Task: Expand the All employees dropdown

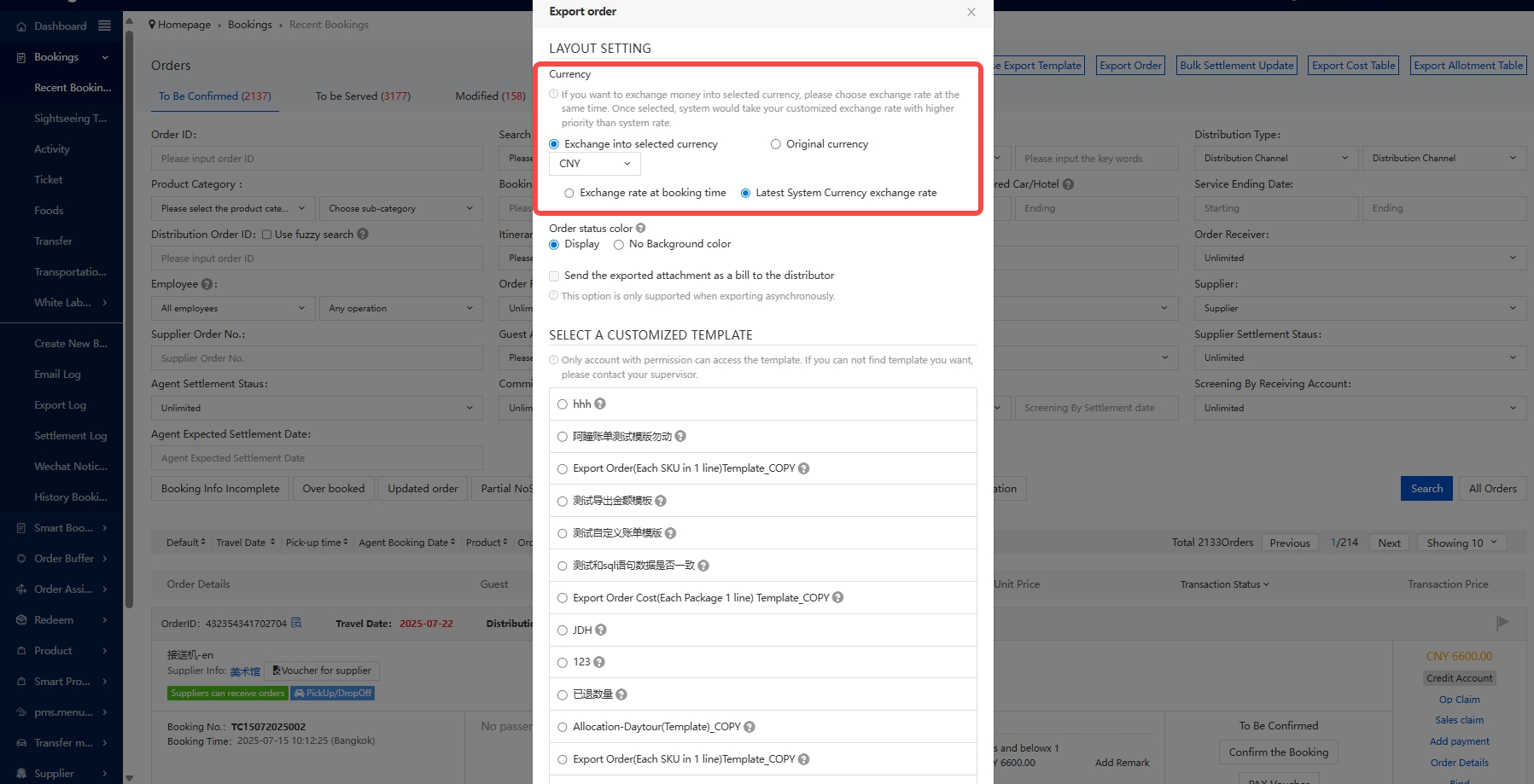Action: tap(232, 309)
